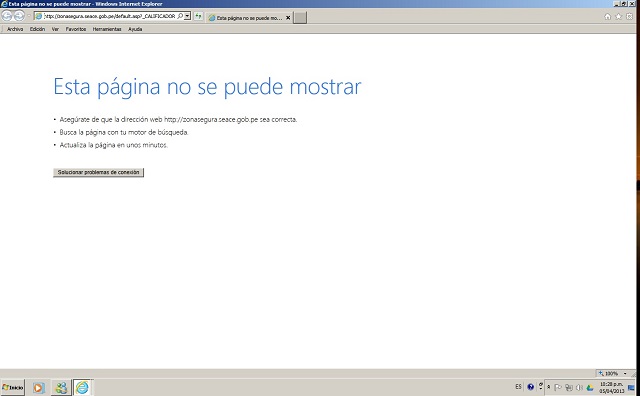Image resolution: width=640 pixels, height=396 pixels.
Task: Open Favorites with the star icon
Action: point(619,16)
